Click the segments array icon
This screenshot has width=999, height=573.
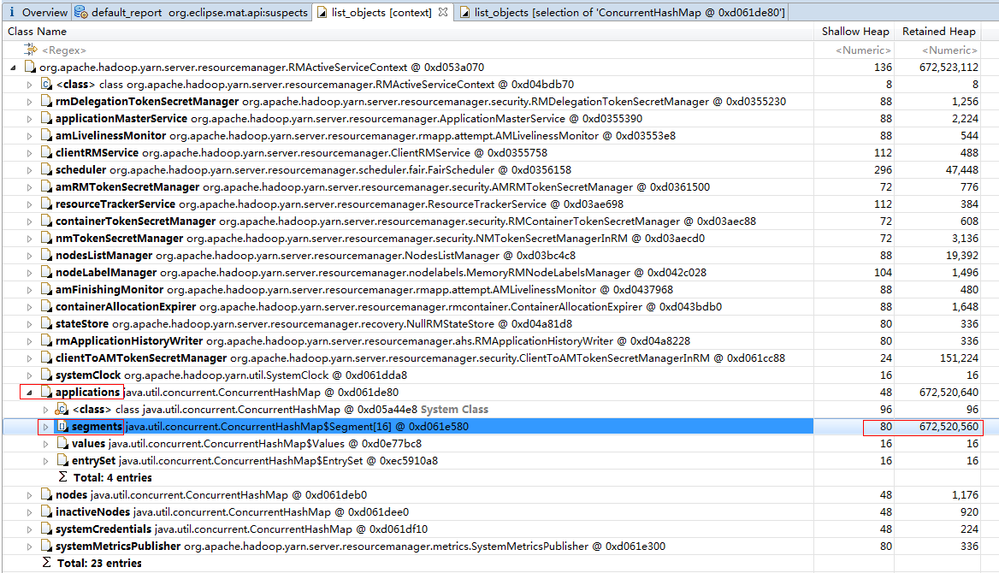pos(62,426)
